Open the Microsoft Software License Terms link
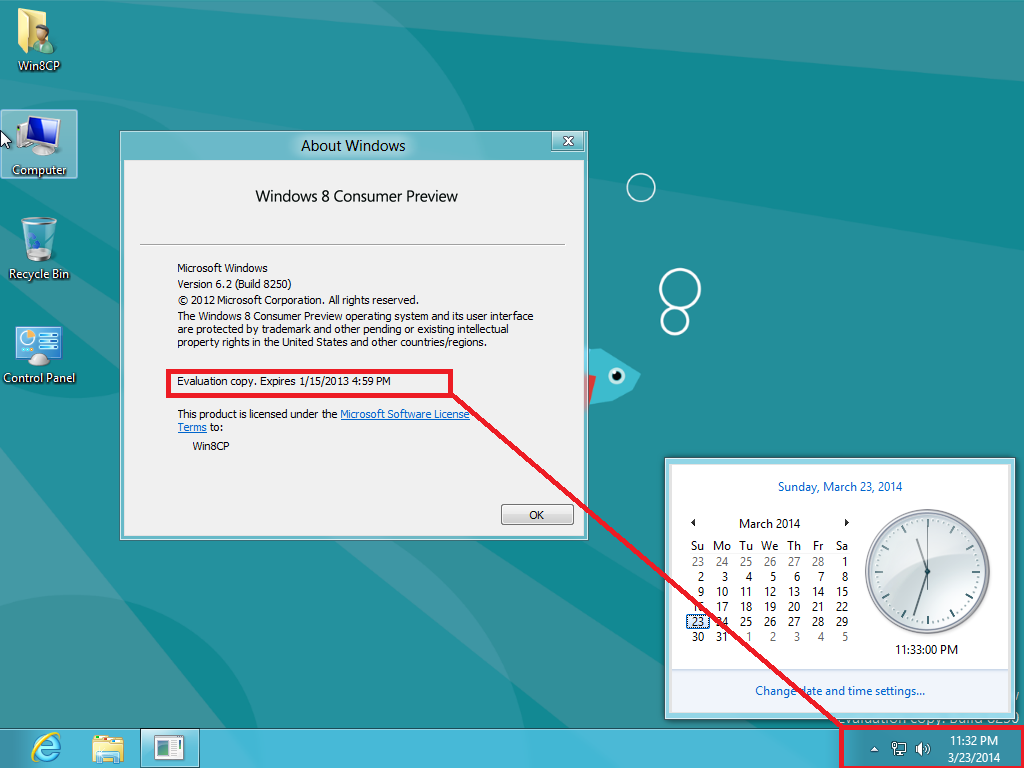 click(x=404, y=414)
